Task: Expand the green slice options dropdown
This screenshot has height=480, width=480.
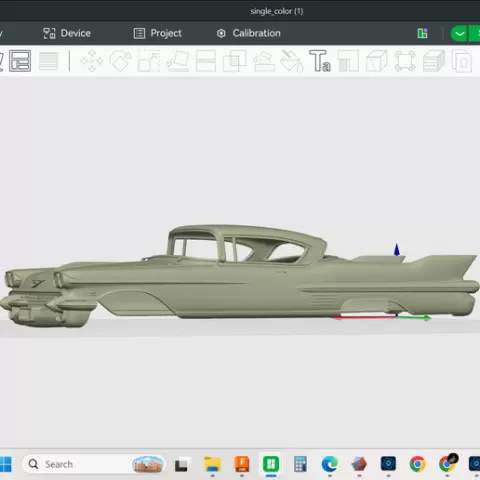Action: tap(459, 33)
